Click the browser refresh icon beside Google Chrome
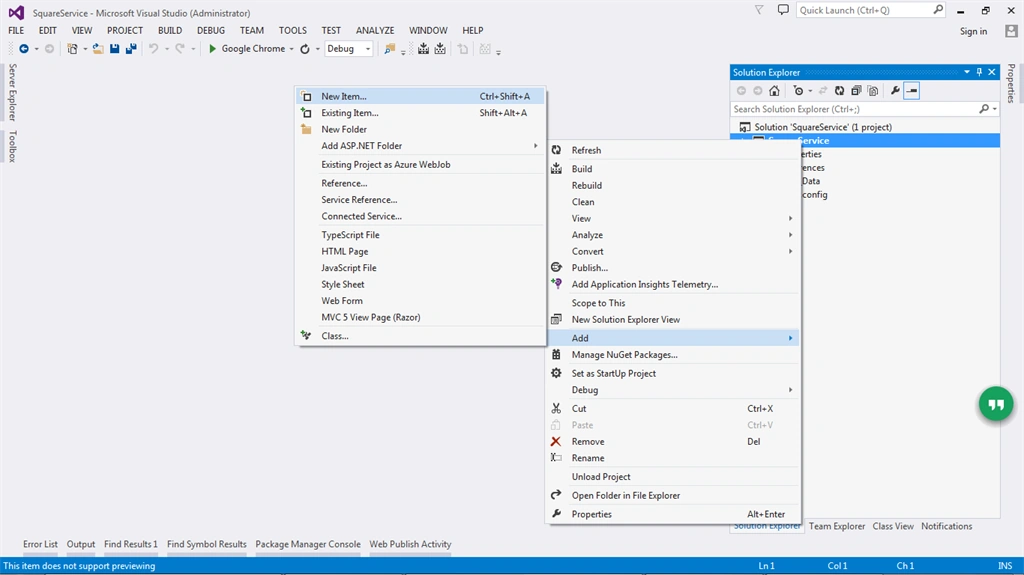 [305, 49]
